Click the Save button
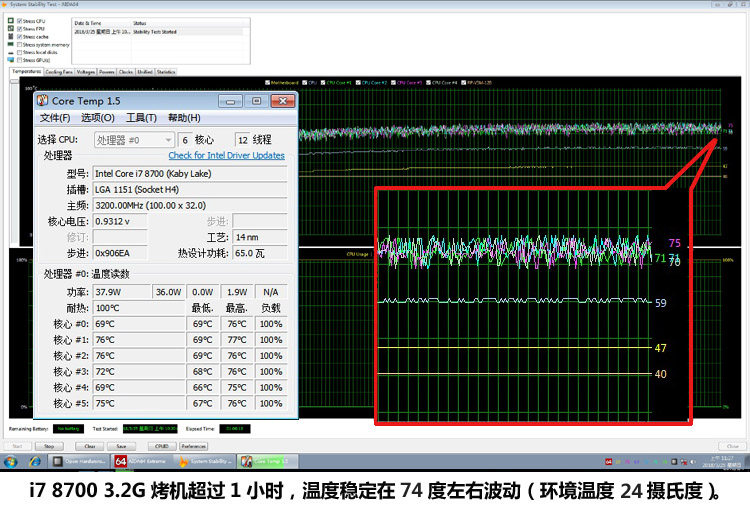Screen dimensions: 750x509 (121, 446)
